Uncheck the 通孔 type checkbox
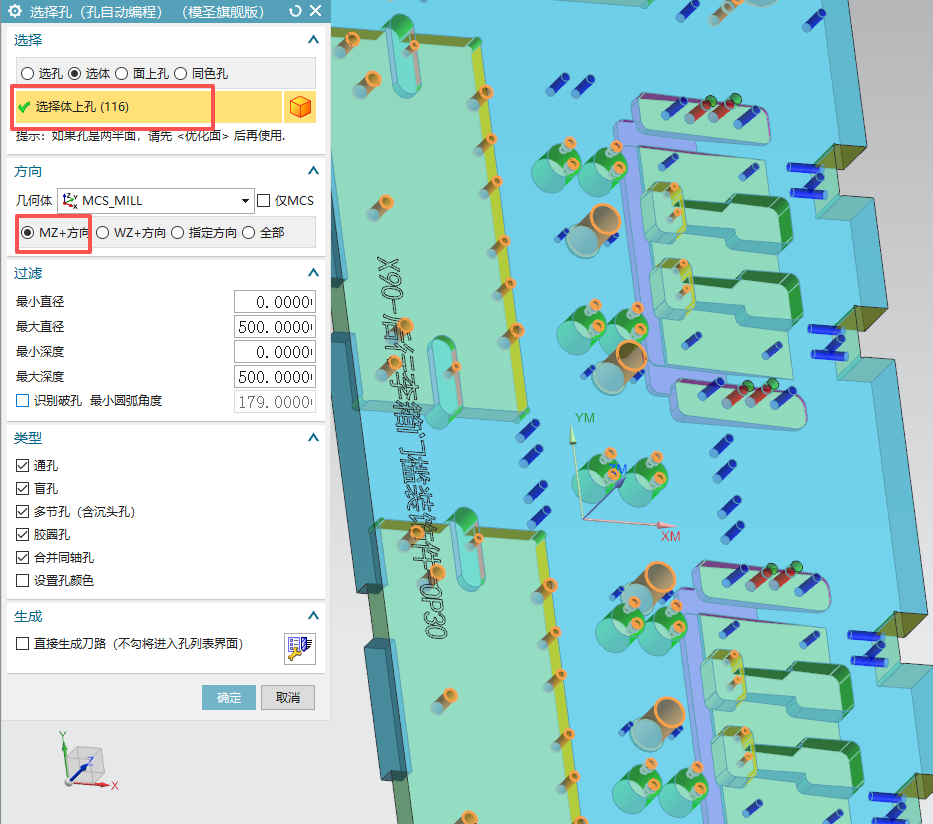The height and width of the screenshot is (824, 933). (22, 465)
